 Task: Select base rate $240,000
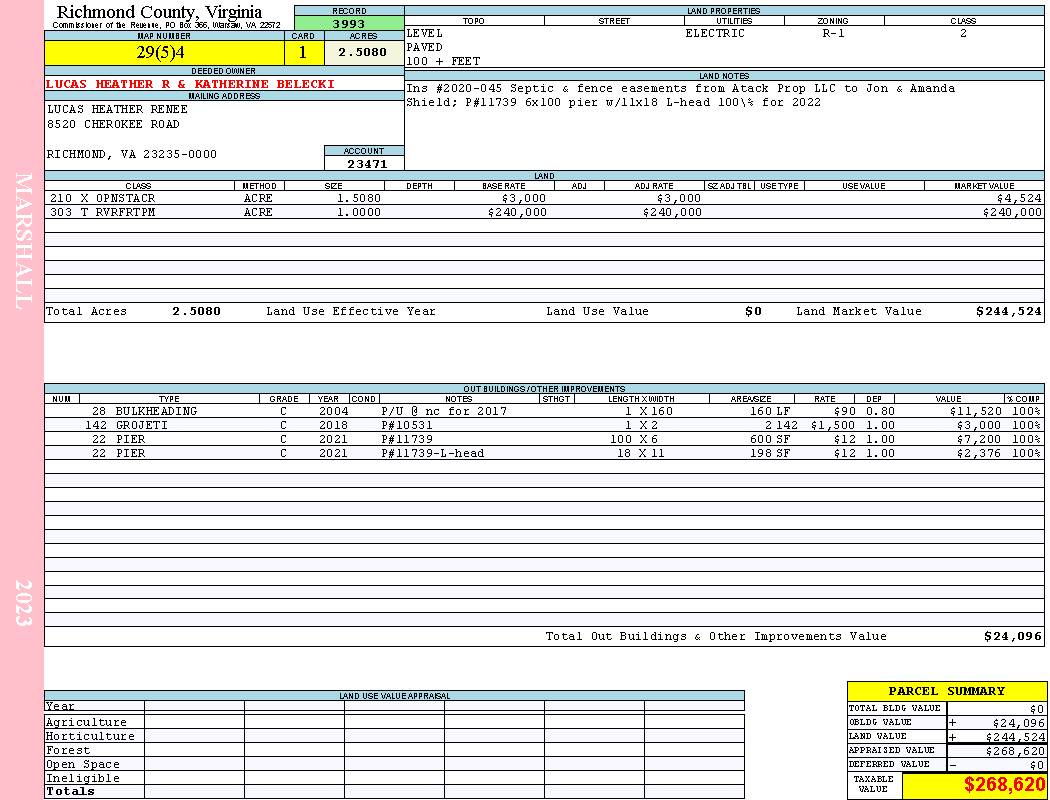click(x=517, y=212)
